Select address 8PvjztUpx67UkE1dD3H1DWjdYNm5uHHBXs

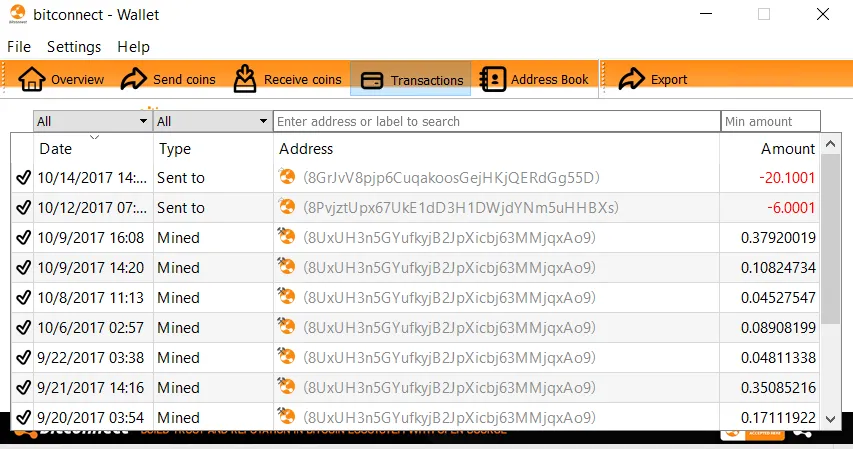461,208
